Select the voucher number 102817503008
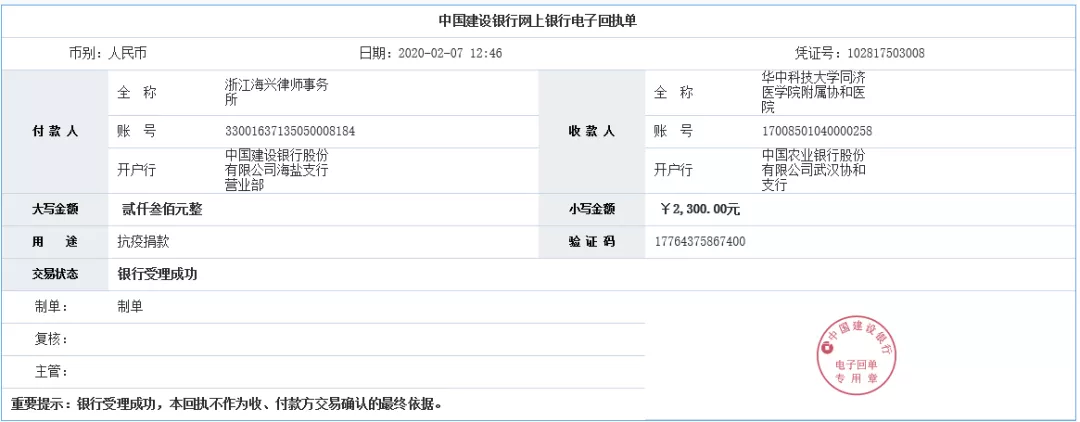 click(x=886, y=53)
